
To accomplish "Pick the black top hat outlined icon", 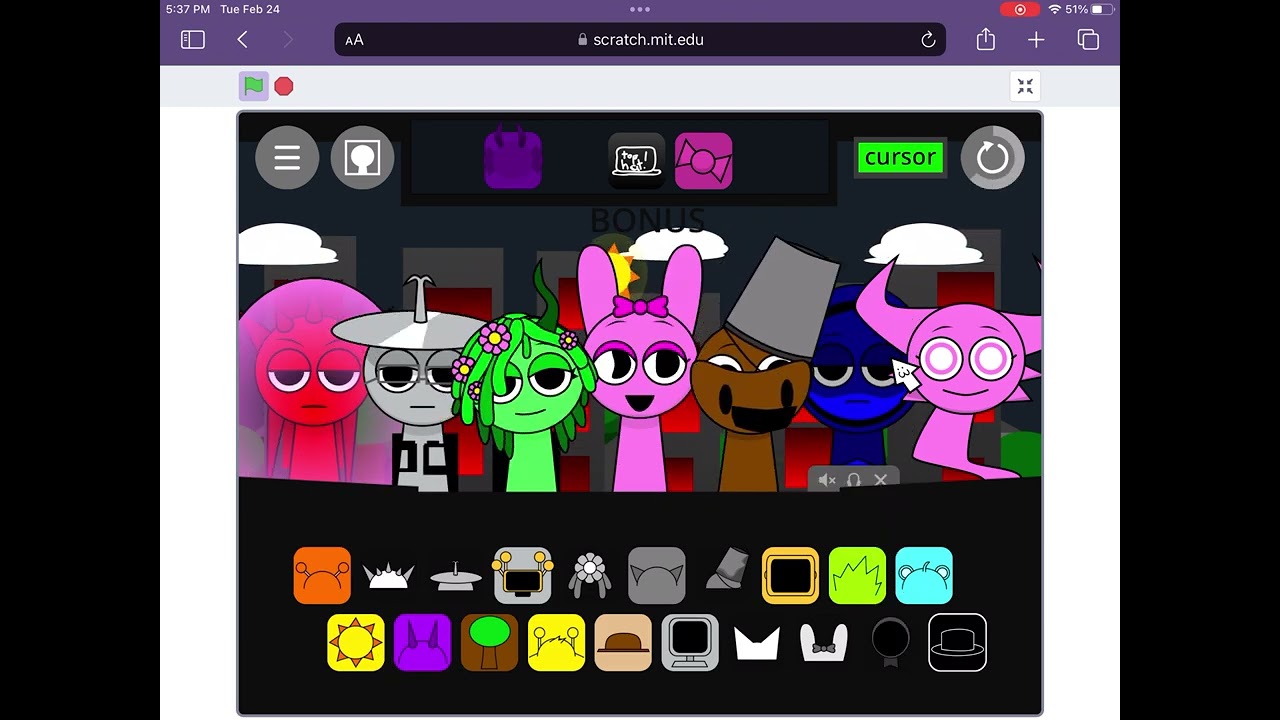I will (957, 642).
